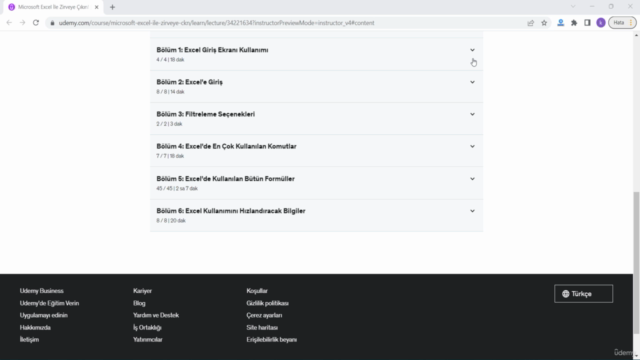Expand Bölüm 6: Hızlandıracak Bilgiler chevron
The height and width of the screenshot is (360, 640).
tap(472, 211)
